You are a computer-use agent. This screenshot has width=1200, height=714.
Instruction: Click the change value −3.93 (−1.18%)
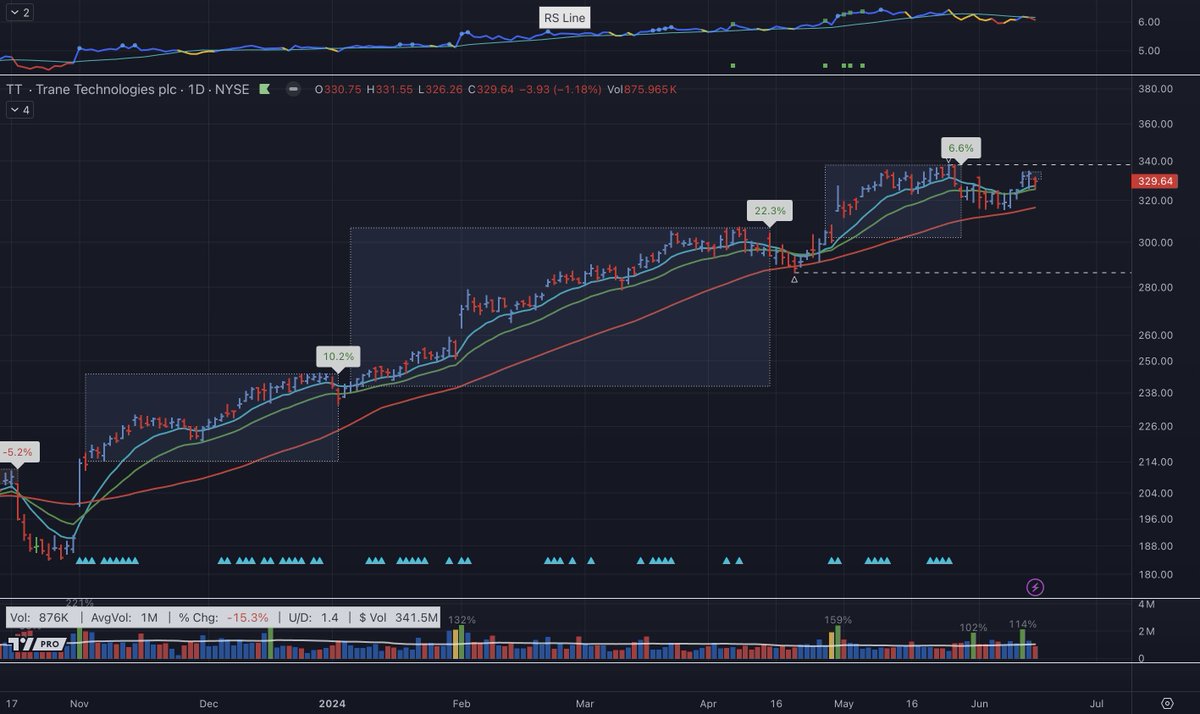coord(560,89)
